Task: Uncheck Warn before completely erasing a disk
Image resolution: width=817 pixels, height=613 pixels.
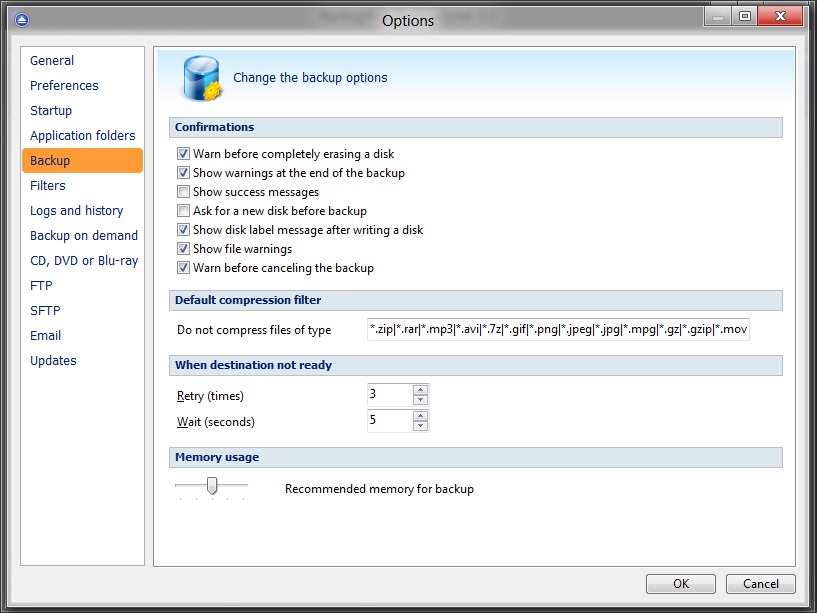Action: [183, 154]
